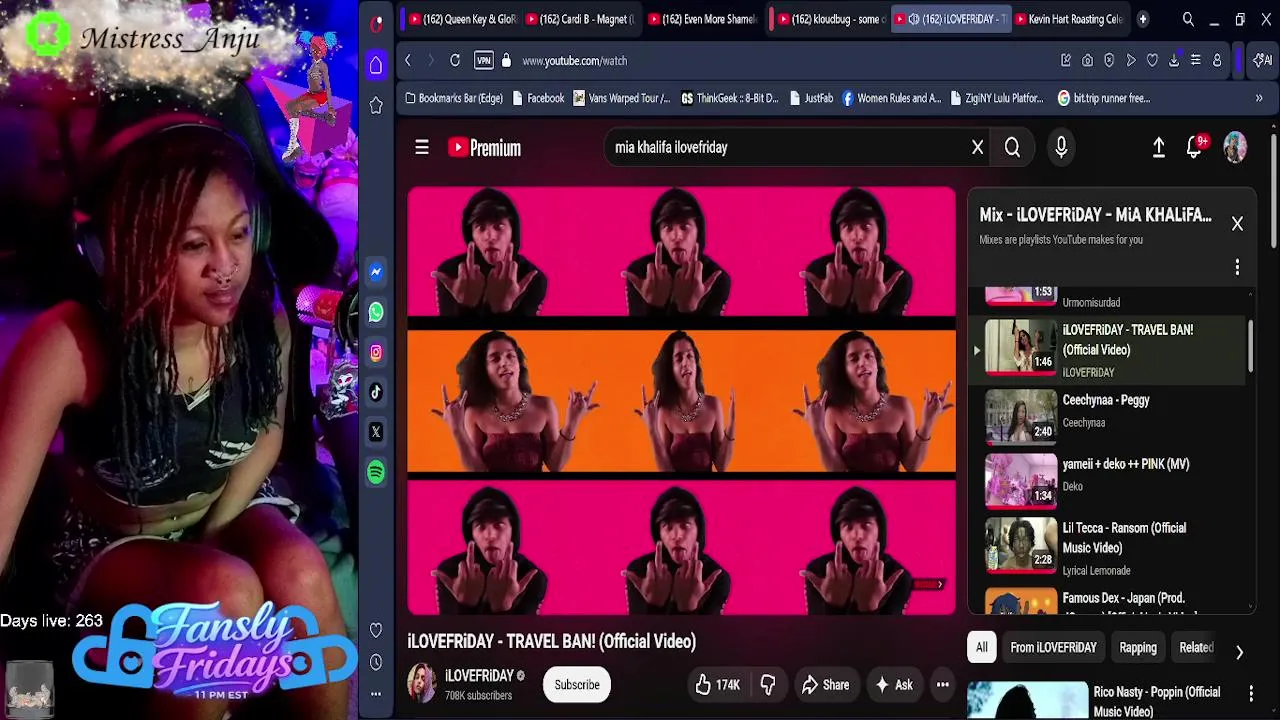Start voice search microphone
Screen dimensions: 1280x720
[x=1061, y=148]
